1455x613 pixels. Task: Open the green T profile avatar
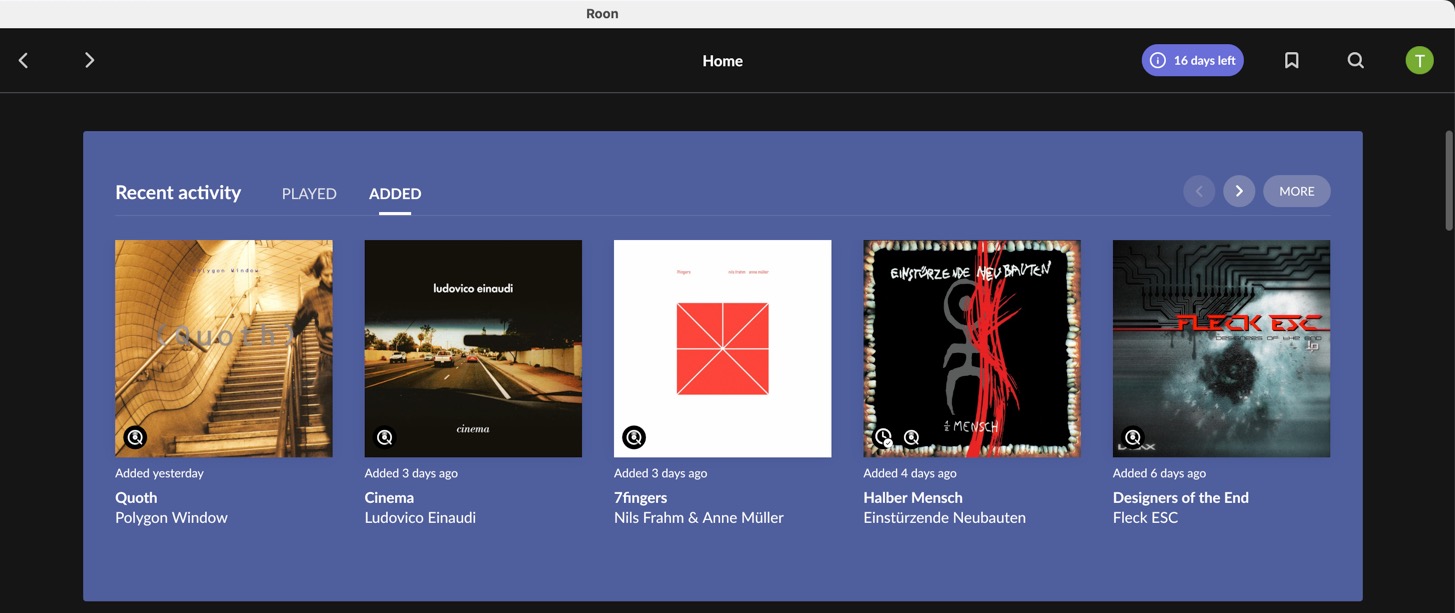1419,60
